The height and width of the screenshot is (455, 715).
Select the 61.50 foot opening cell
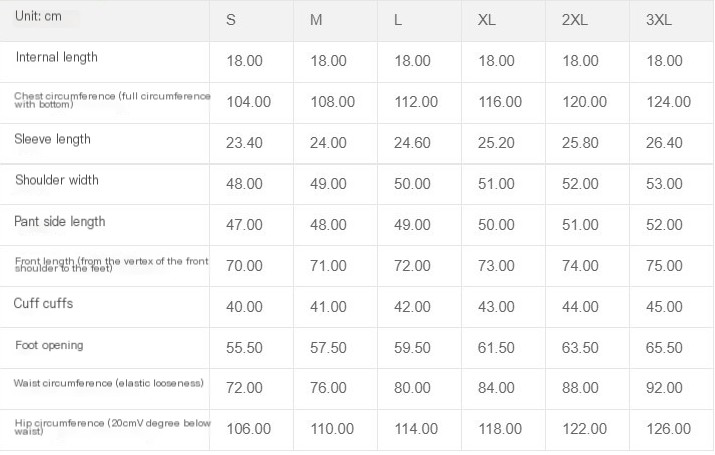pyautogui.click(x=496, y=348)
